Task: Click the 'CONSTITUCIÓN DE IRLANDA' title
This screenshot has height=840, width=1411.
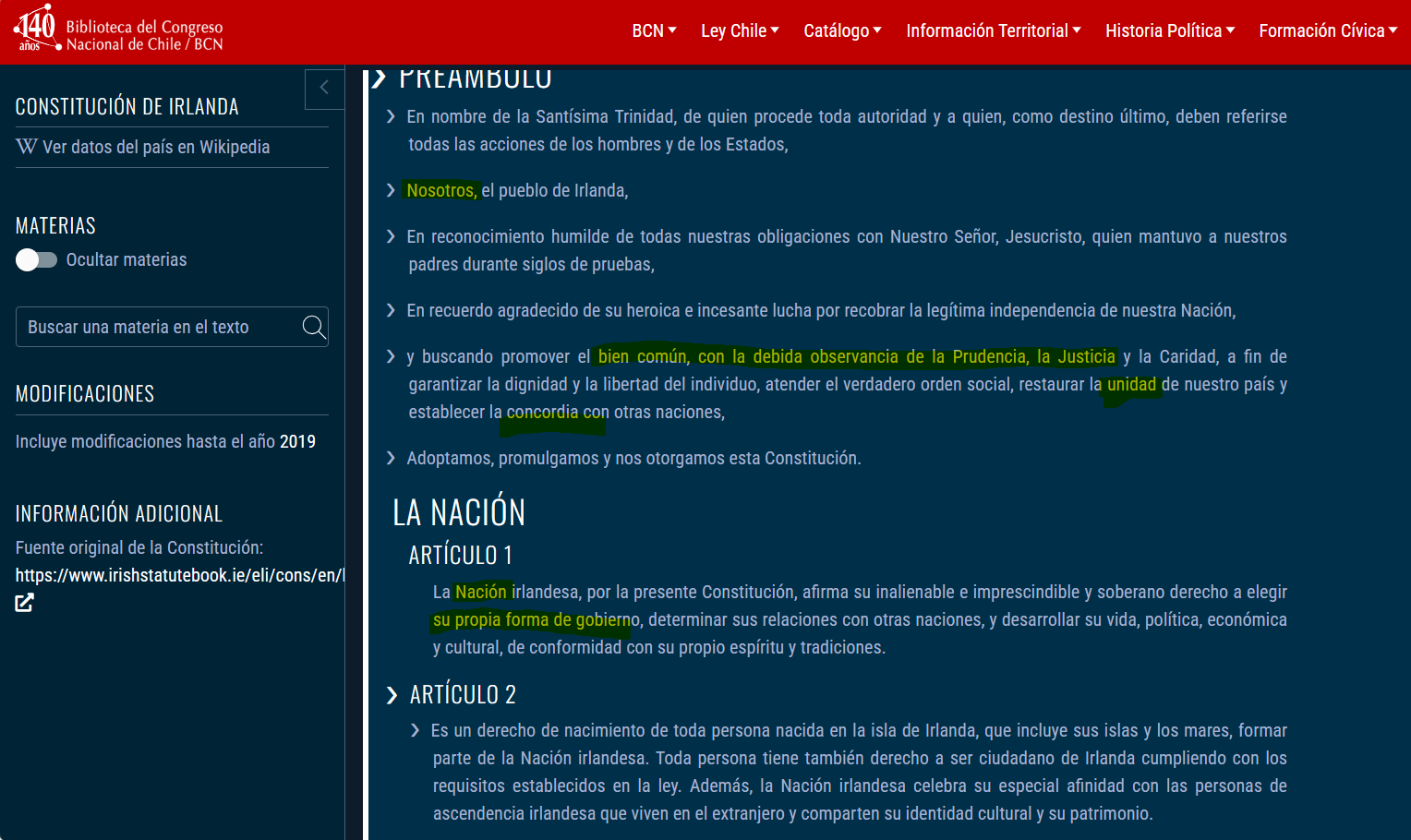Action: point(127,107)
